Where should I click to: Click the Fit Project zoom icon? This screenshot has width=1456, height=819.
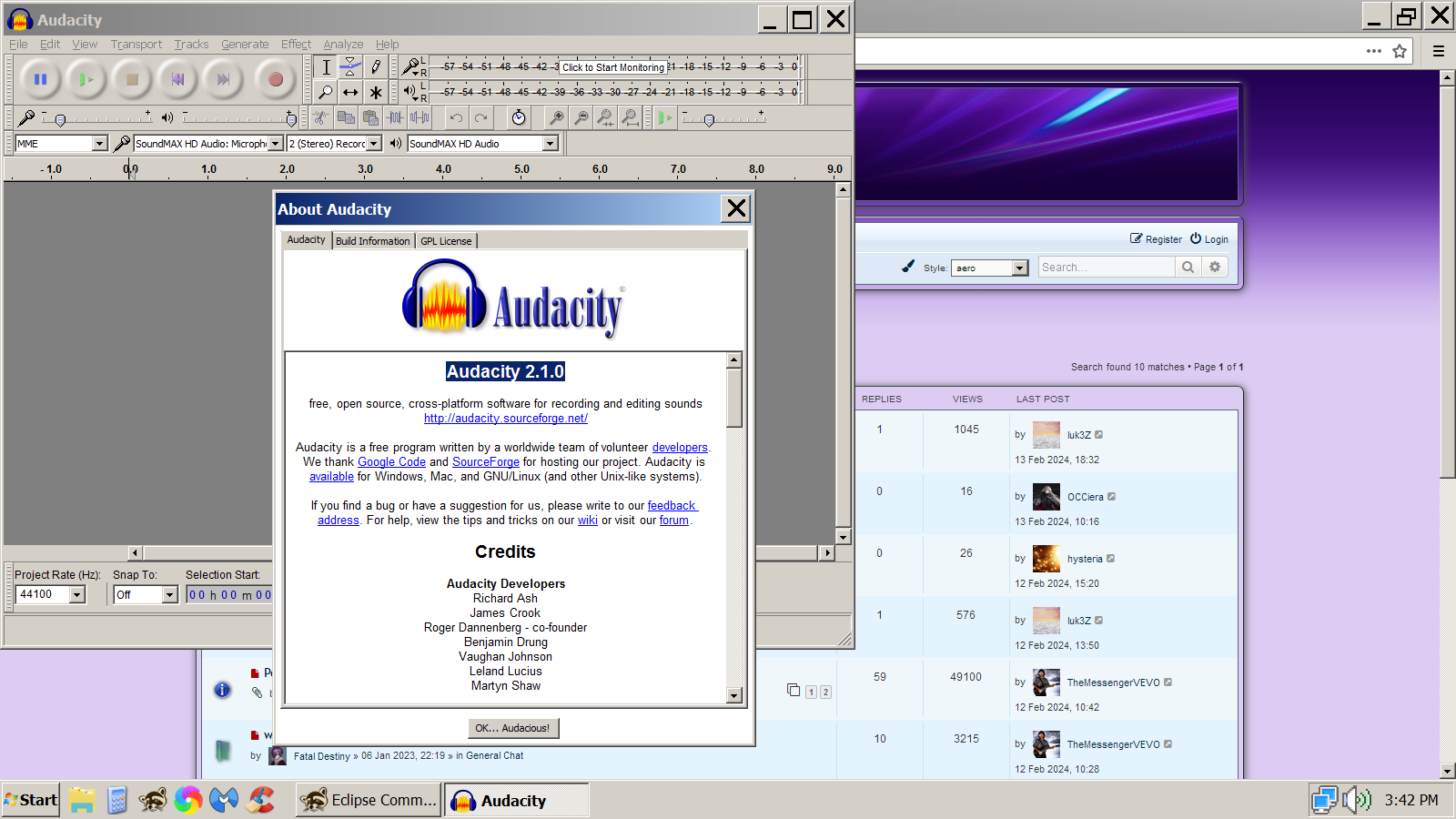pos(630,117)
